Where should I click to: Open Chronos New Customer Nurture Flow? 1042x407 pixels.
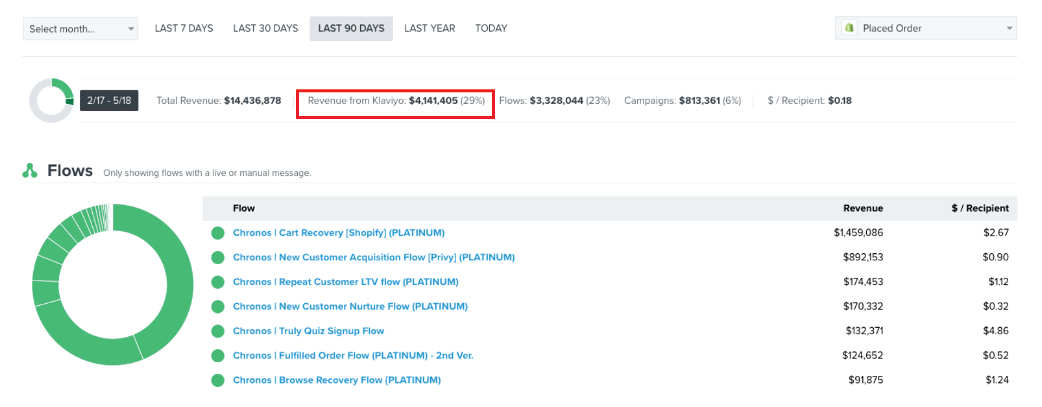[x=350, y=307]
